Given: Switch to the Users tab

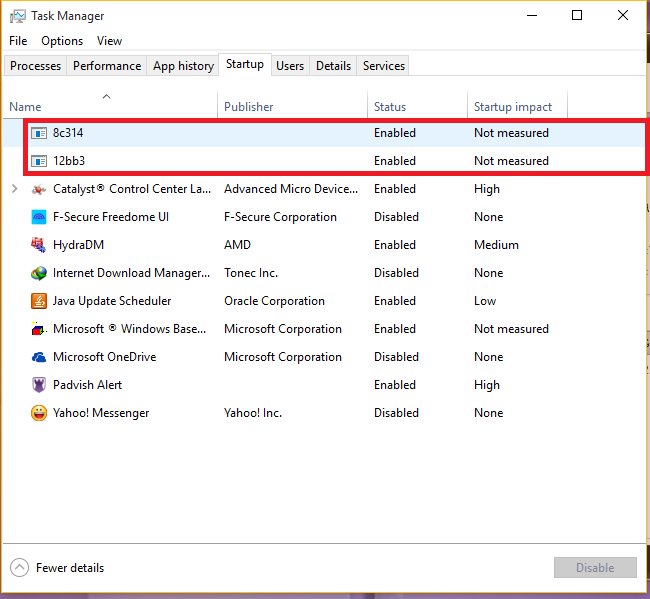Looking at the screenshot, I should [290, 66].
